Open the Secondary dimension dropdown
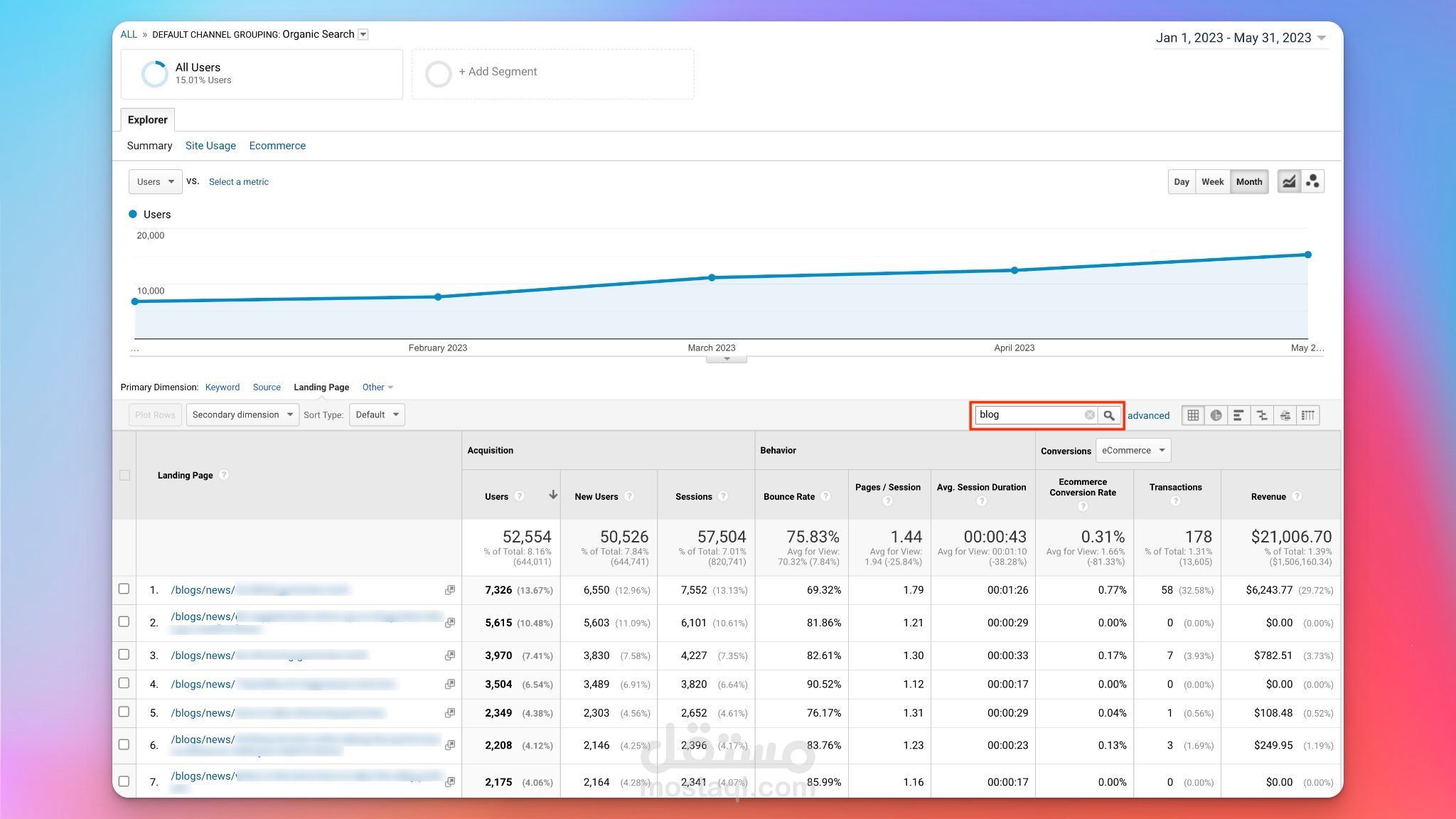Image resolution: width=1456 pixels, height=819 pixels. pos(242,414)
